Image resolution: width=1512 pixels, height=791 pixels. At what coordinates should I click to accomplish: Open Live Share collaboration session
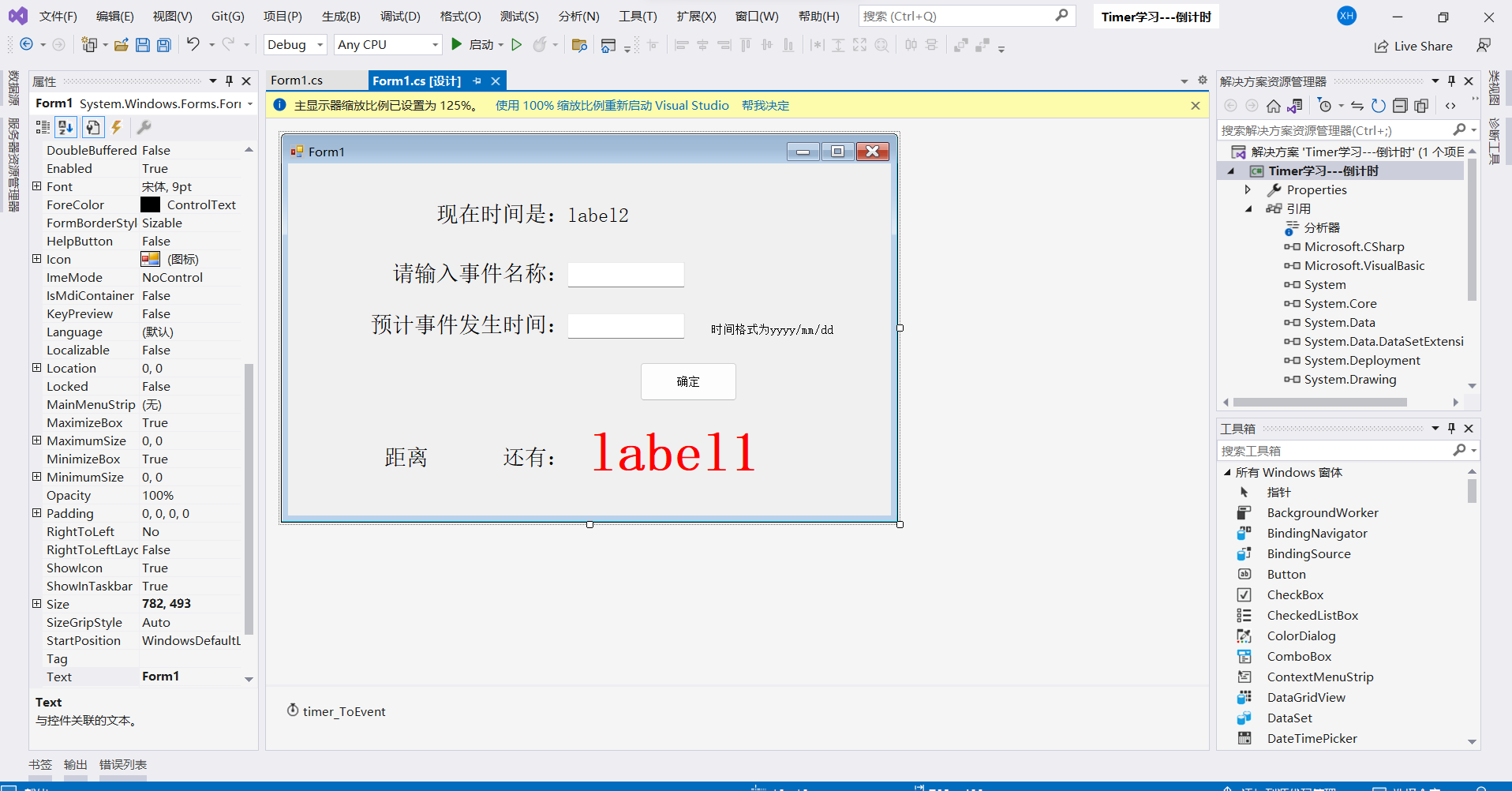click(1413, 46)
